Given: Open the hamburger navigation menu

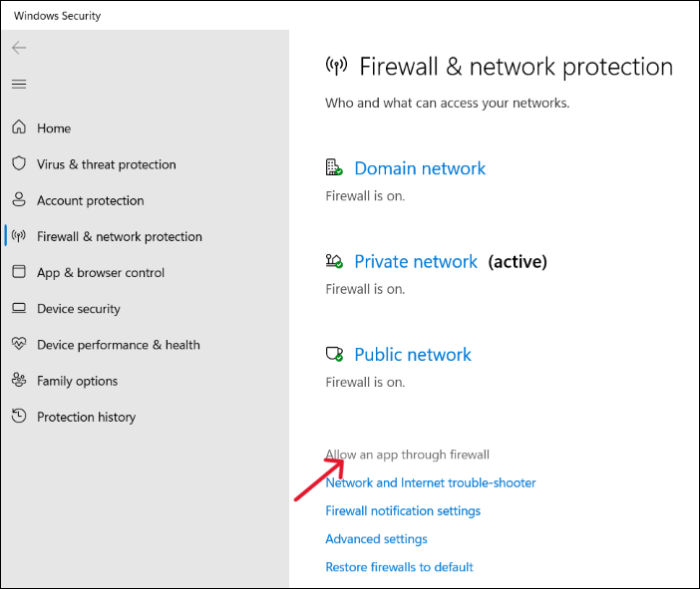Looking at the screenshot, I should coord(19,84).
